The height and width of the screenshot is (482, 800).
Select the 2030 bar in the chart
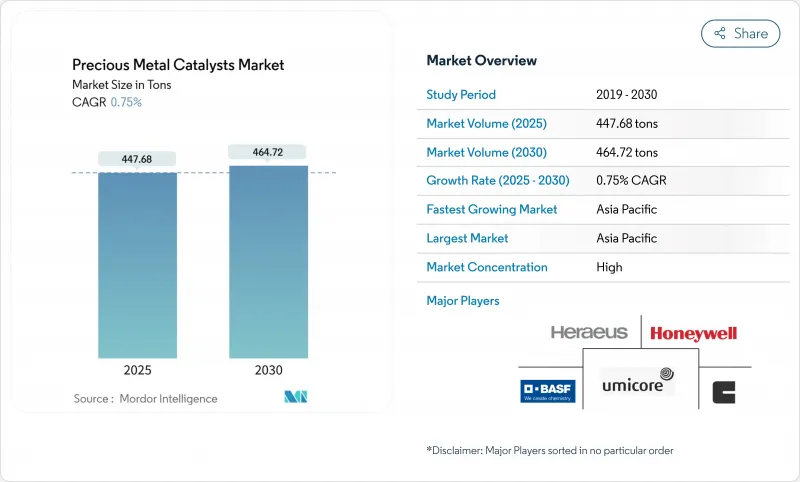point(268,261)
